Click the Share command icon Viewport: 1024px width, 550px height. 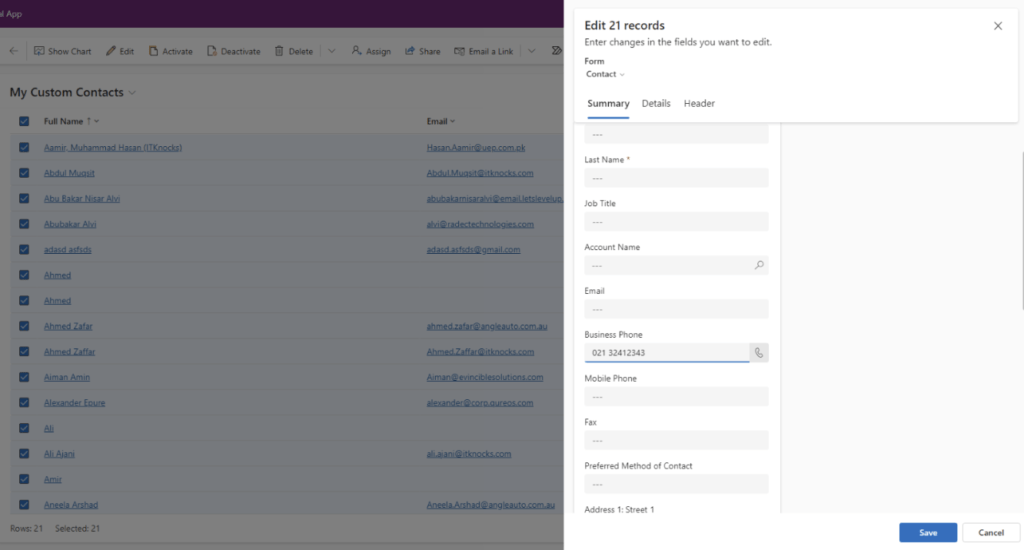tap(410, 51)
